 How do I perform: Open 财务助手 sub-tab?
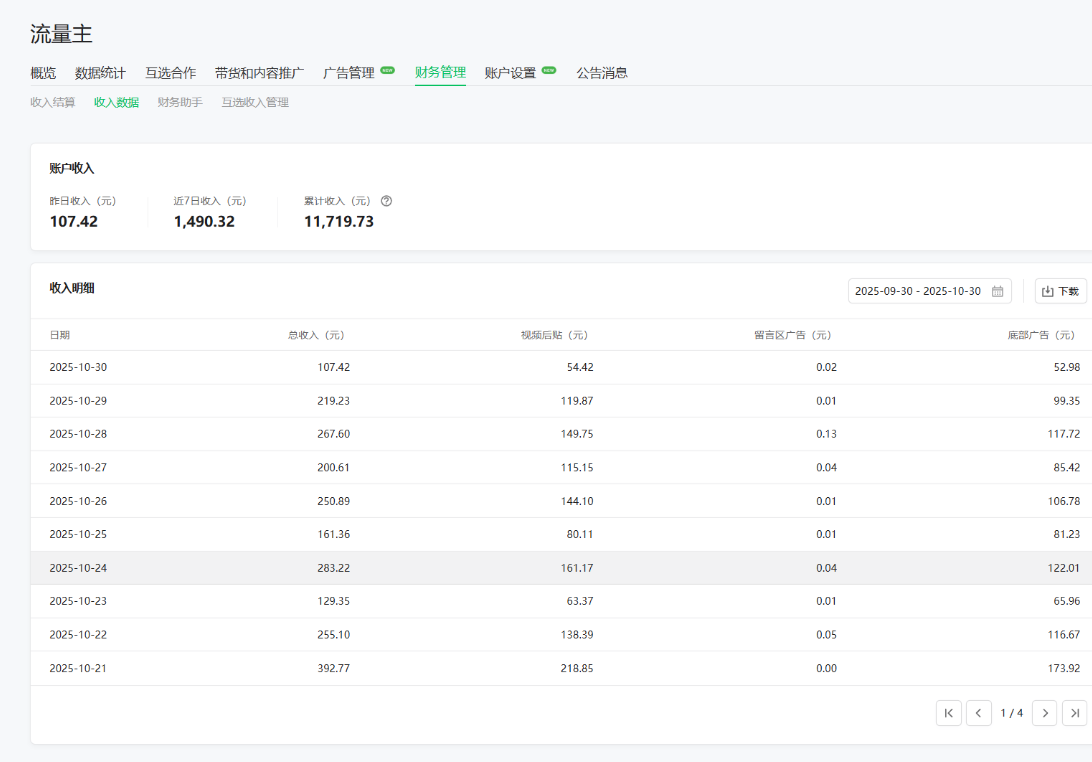pyautogui.click(x=180, y=102)
